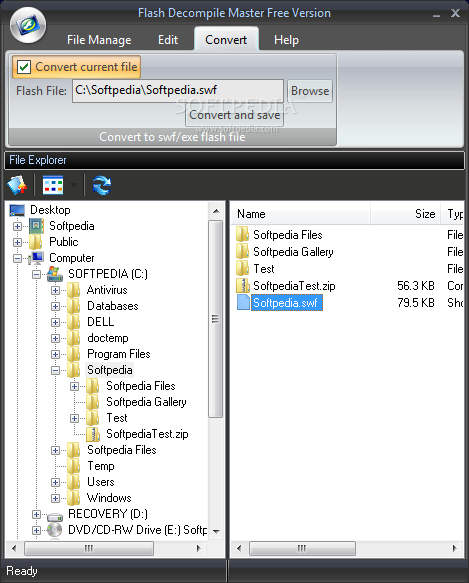Sort by the Size column header

406,214
